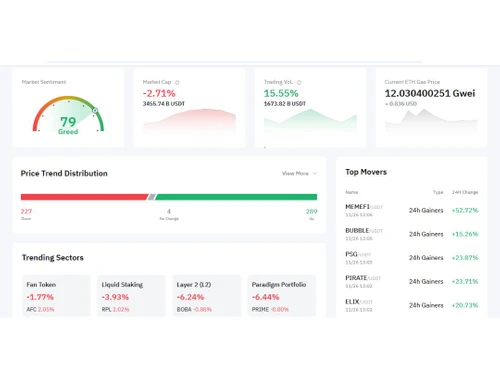Viewport: 500px width, 375px height.
Task: Click the 3455.74 B USDT value
Action: tap(164, 104)
